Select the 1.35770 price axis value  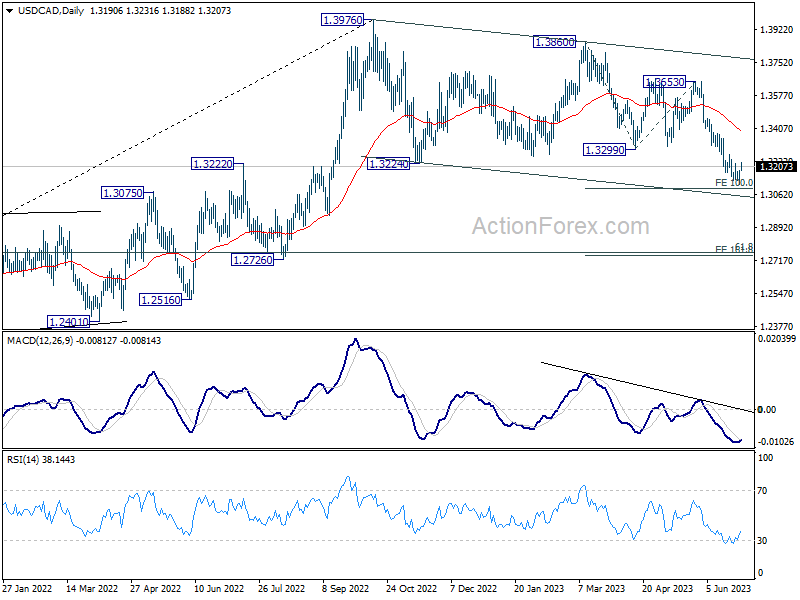tap(777, 96)
